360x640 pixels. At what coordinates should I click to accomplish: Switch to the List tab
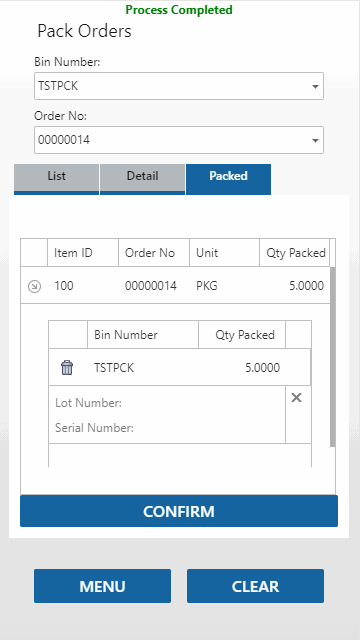point(56,179)
